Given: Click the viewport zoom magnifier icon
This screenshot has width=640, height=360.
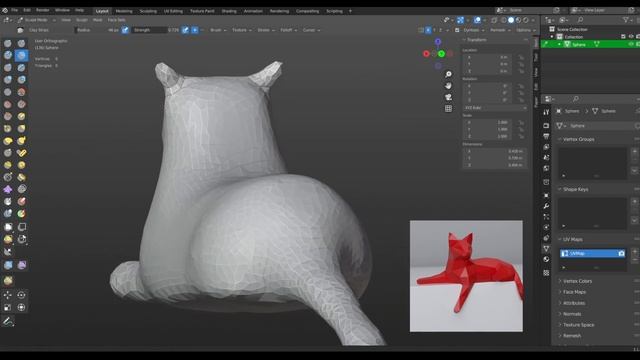Looking at the screenshot, I should [448, 74].
